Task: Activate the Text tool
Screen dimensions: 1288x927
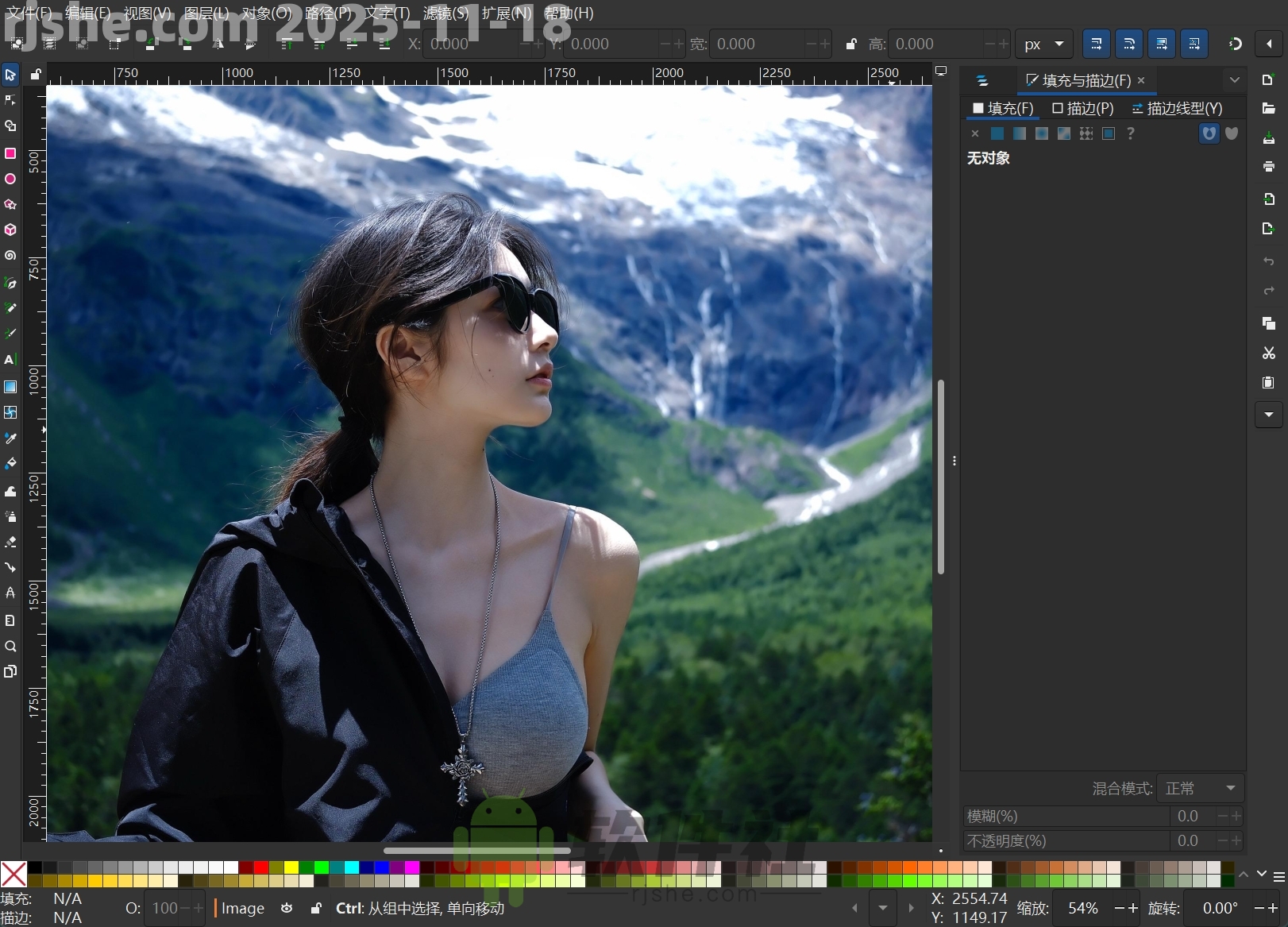Action: 10,360
